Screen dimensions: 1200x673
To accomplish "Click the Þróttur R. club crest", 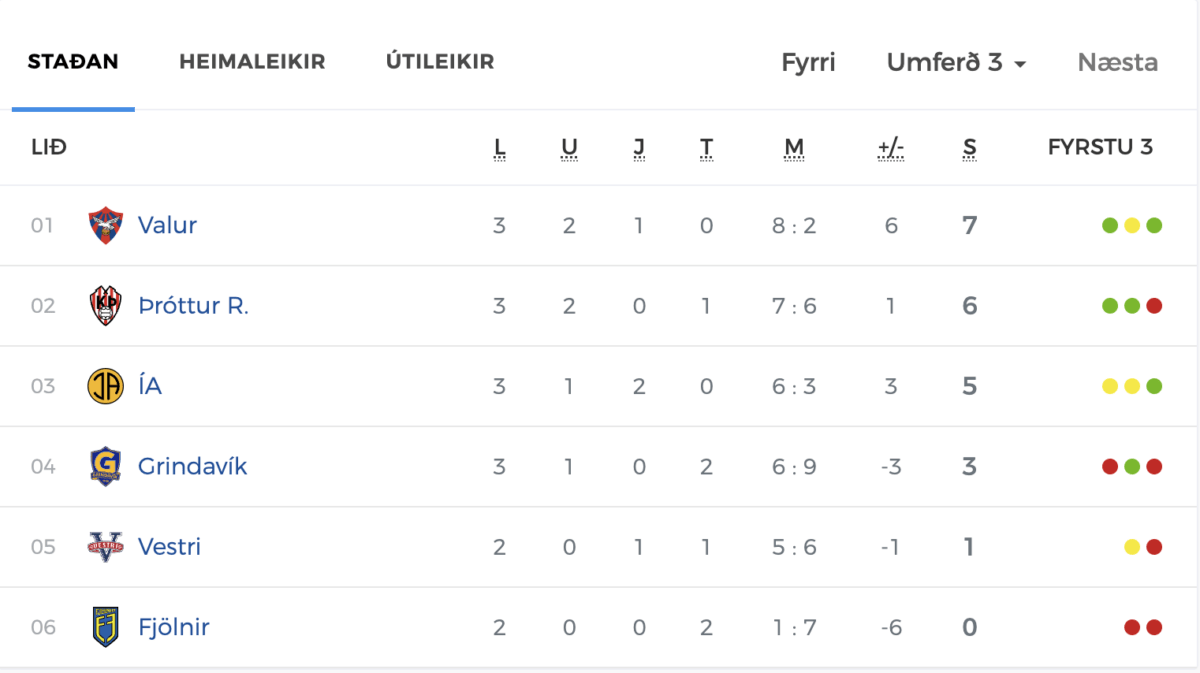I will coord(105,306).
